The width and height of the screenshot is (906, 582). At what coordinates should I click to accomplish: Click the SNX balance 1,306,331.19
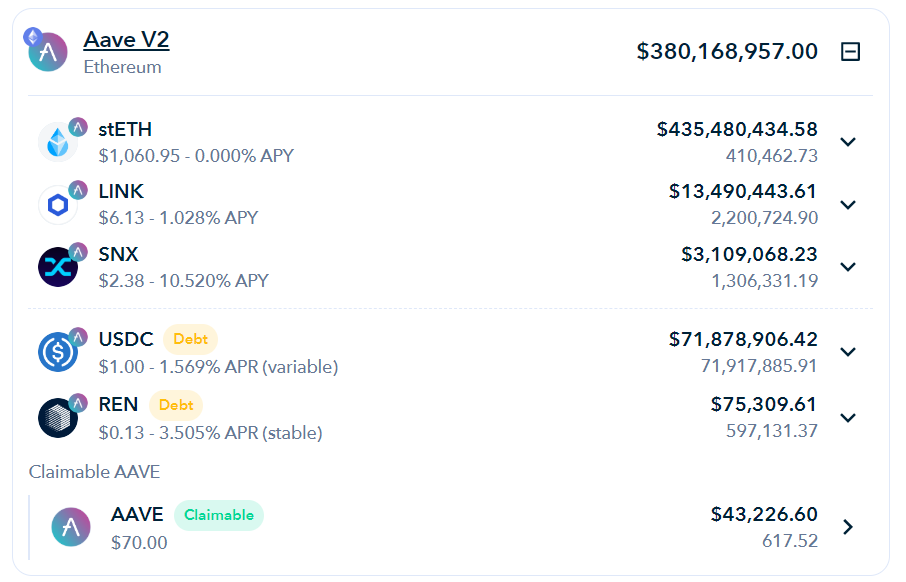point(764,281)
